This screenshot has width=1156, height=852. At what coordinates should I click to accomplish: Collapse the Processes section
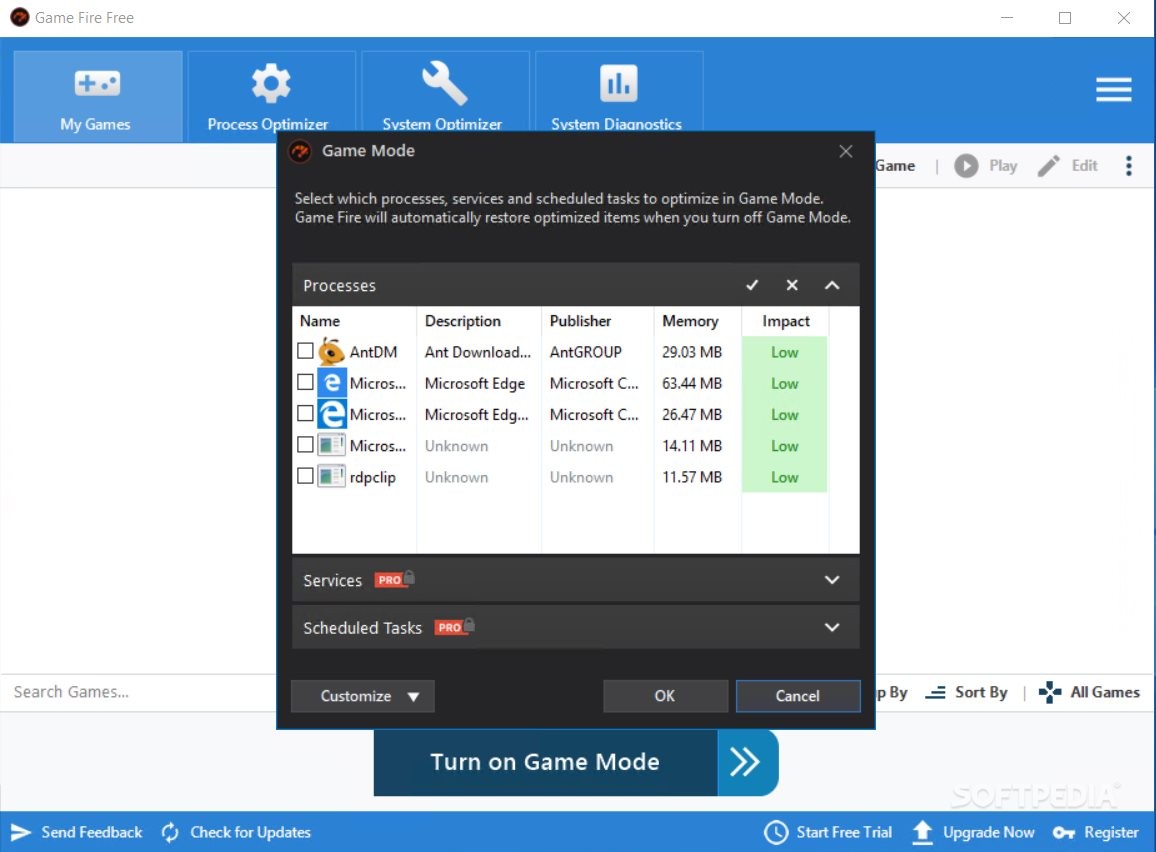point(832,285)
